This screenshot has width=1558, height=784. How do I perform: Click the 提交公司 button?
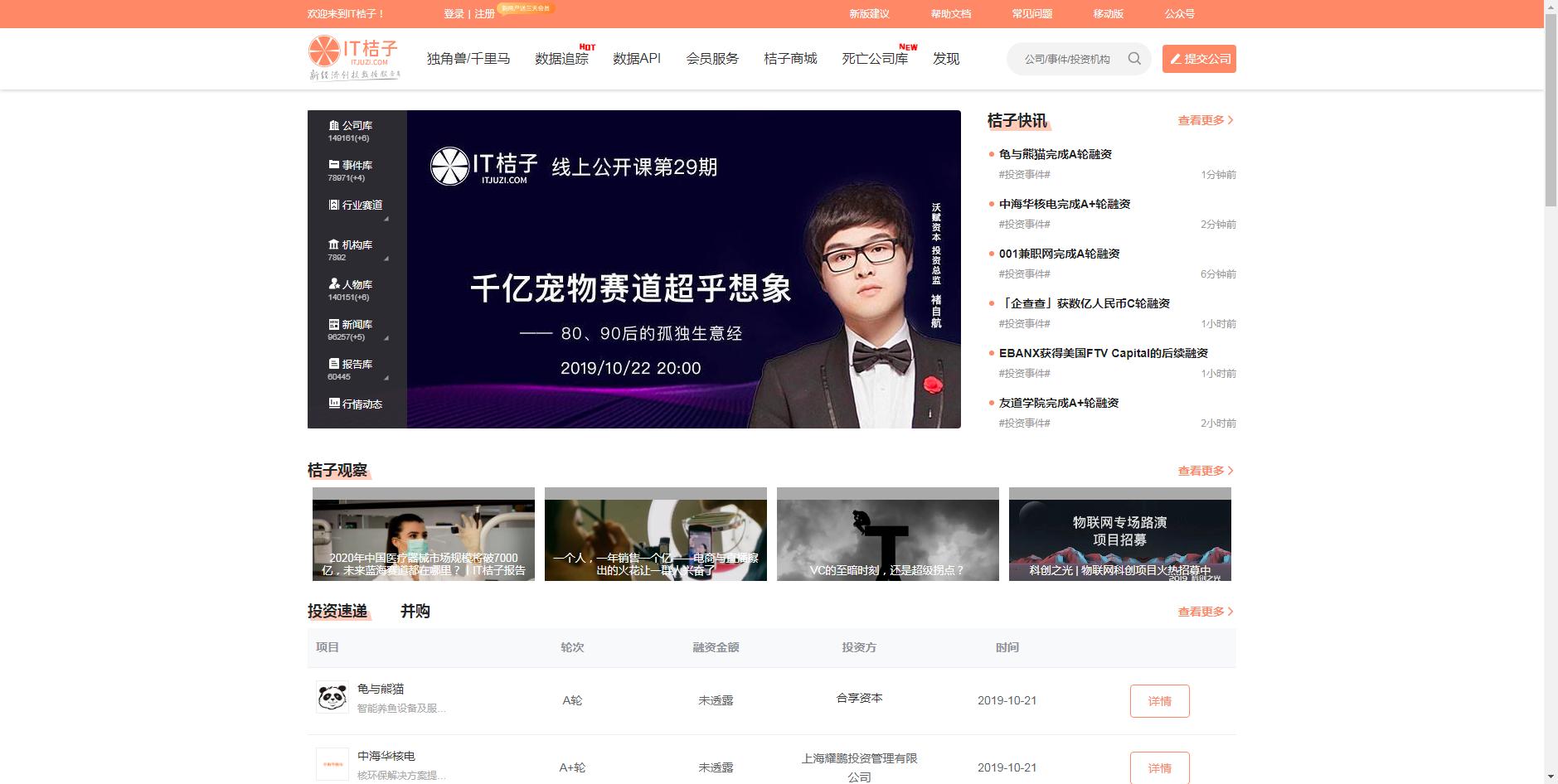1199,59
